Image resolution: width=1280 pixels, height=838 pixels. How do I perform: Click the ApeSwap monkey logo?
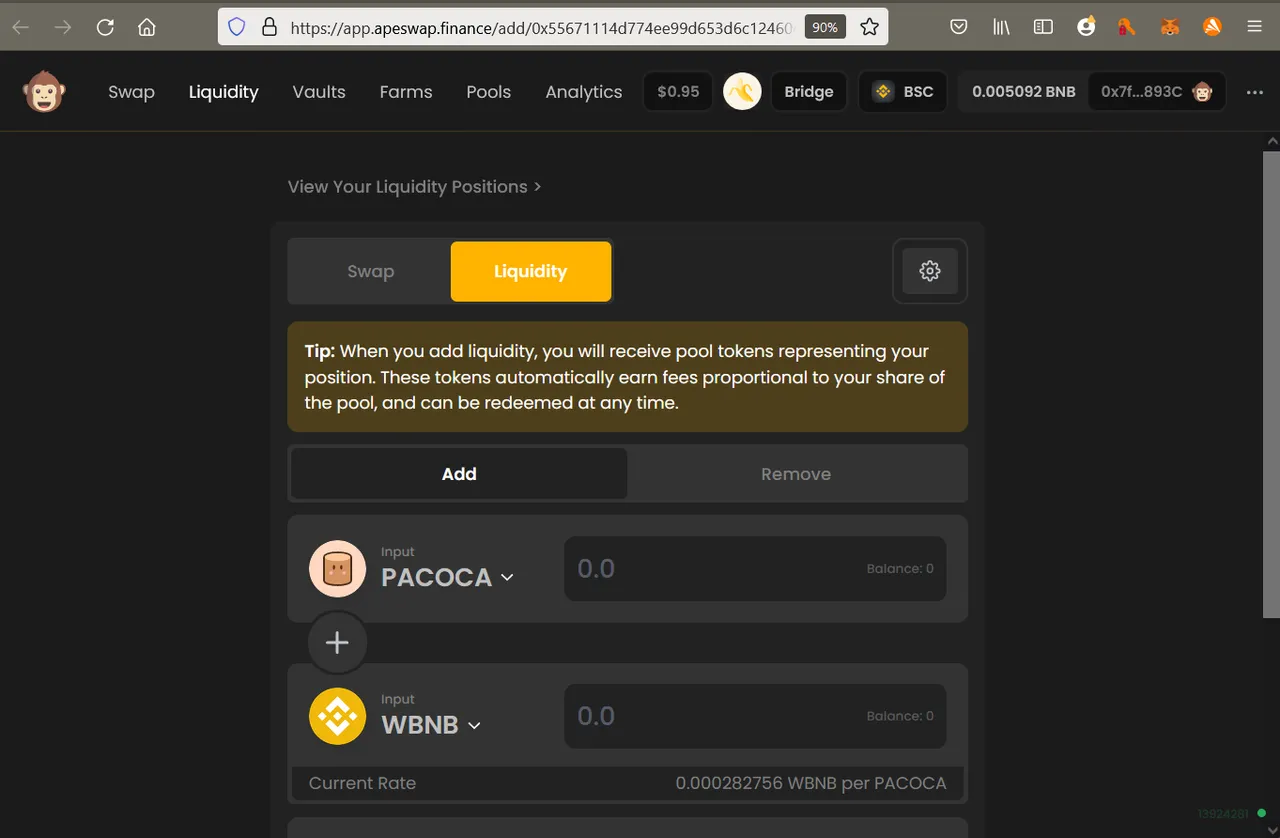(44, 92)
